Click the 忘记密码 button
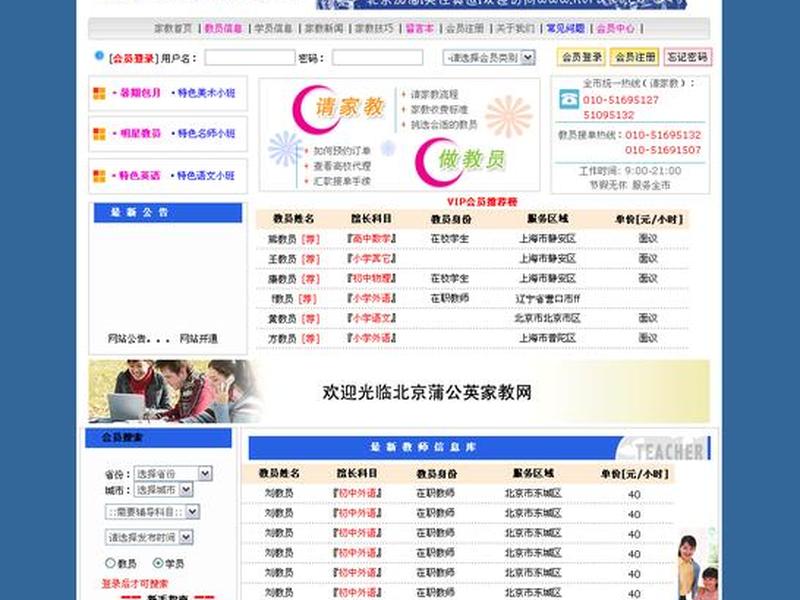 (x=687, y=57)
